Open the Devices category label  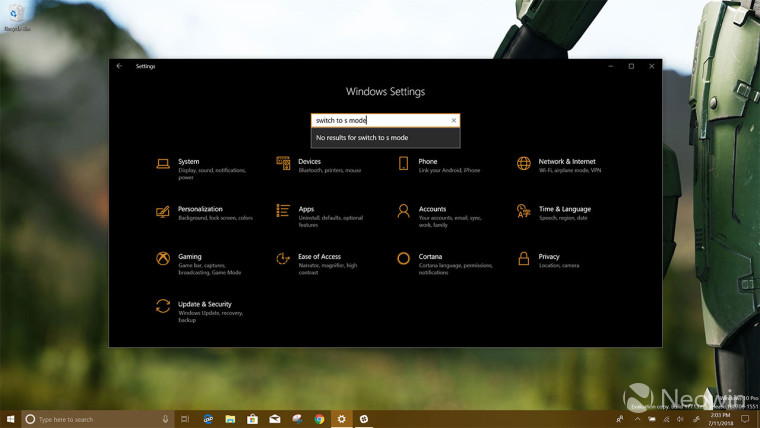pos(309,161)
